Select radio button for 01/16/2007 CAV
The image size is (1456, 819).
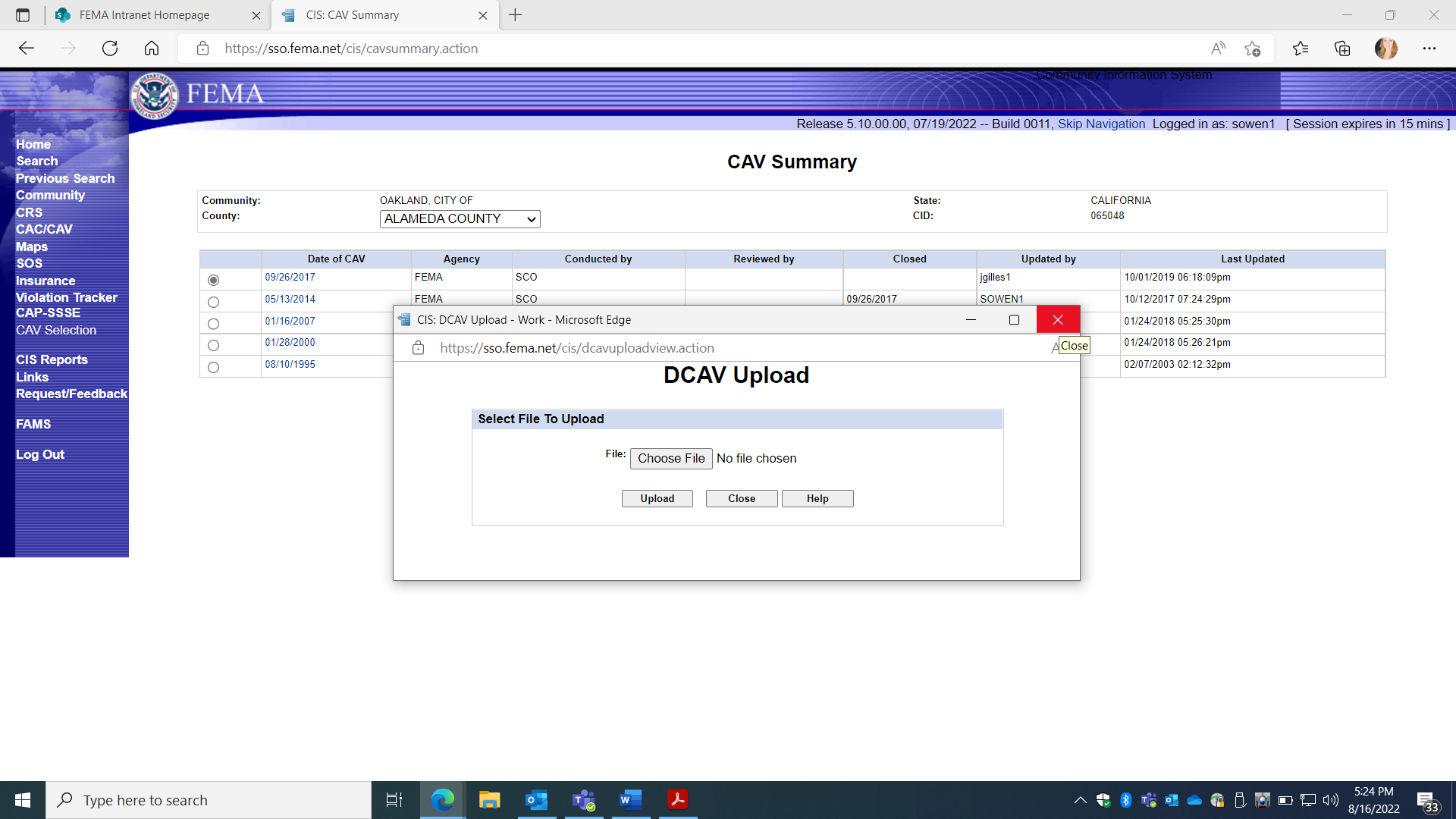click(213, 324)
